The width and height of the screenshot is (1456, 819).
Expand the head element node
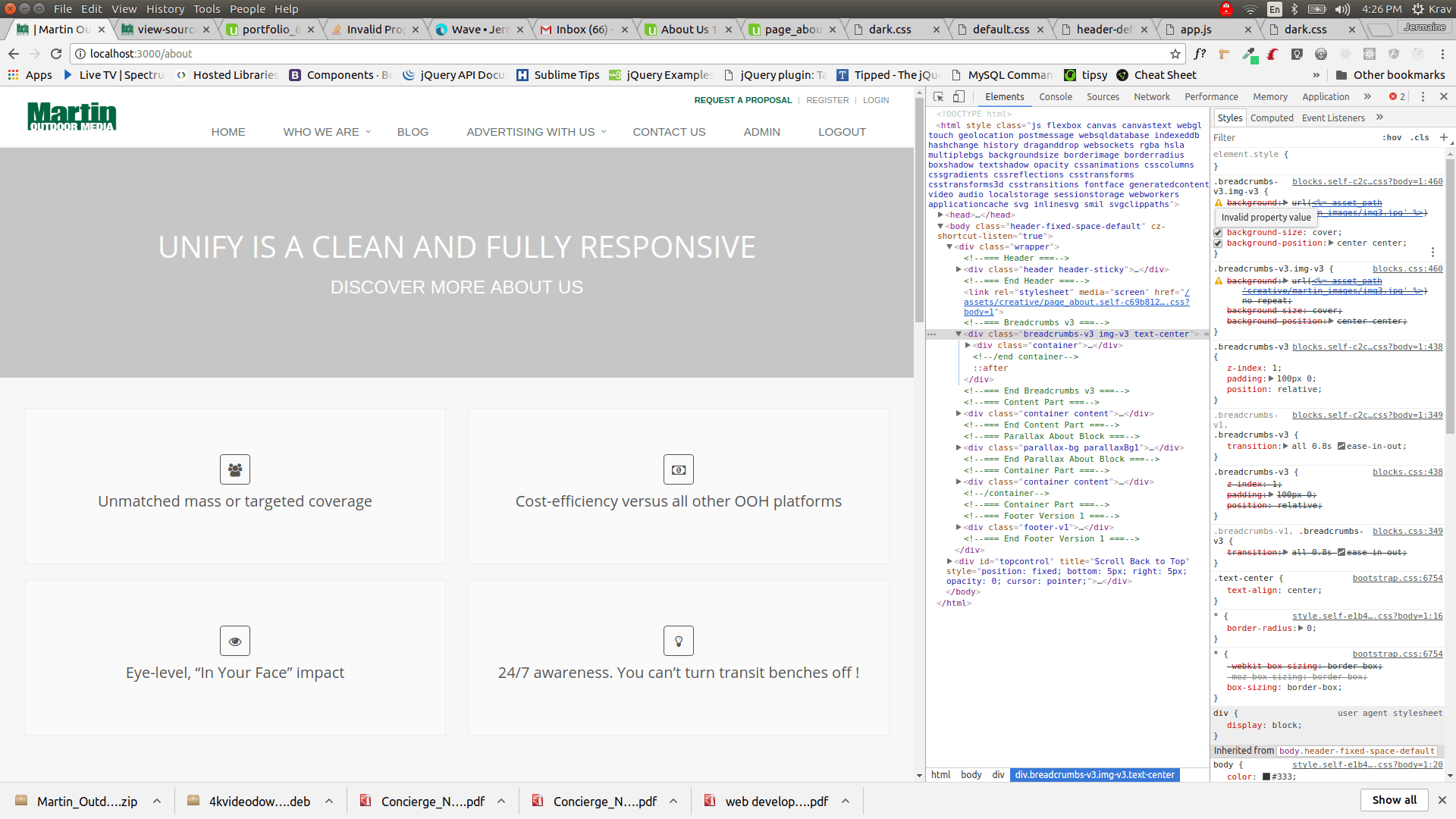click(x=941, y=215)
